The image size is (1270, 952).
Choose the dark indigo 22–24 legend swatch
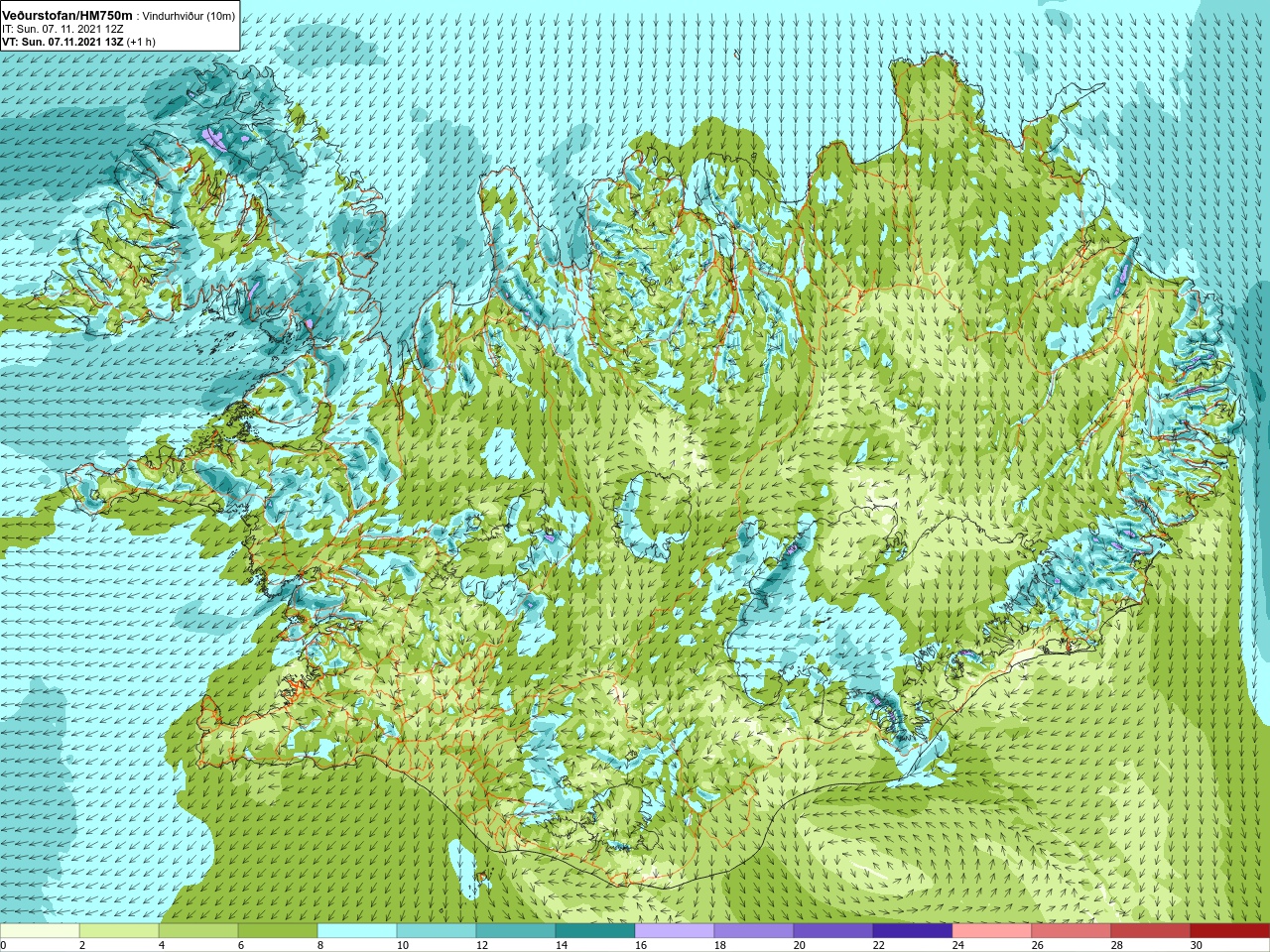(913, 931)
